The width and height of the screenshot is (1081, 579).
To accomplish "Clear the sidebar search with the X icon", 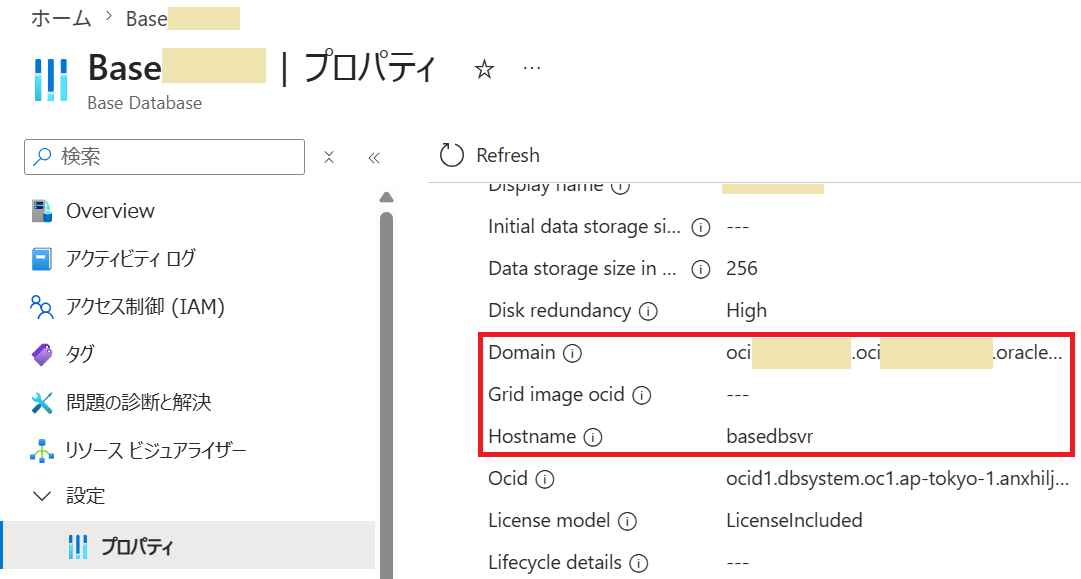I will point(329,157).
